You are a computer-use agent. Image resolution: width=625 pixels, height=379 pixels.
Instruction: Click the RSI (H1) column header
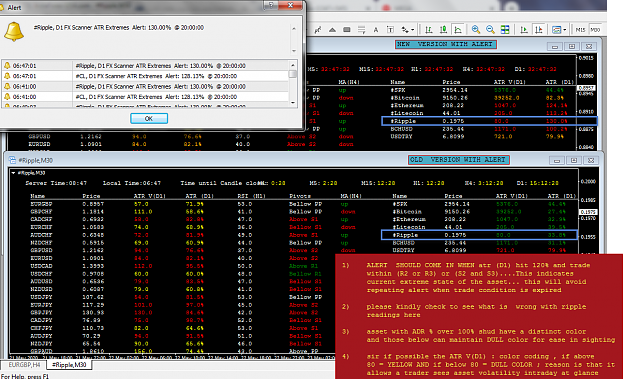pyautogui.click(x=252, y=196)
